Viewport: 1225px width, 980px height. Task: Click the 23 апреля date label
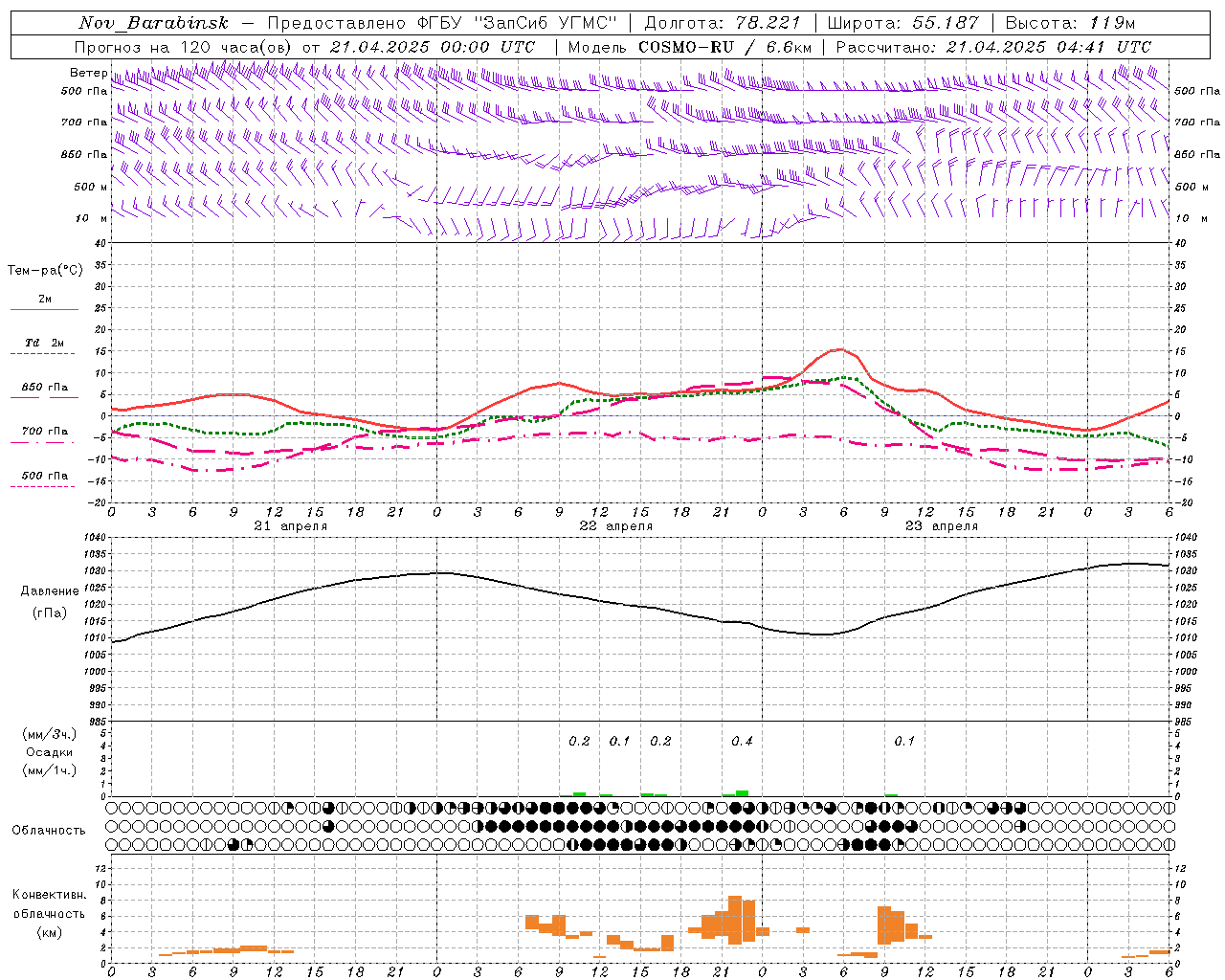(x=942, y=526)
